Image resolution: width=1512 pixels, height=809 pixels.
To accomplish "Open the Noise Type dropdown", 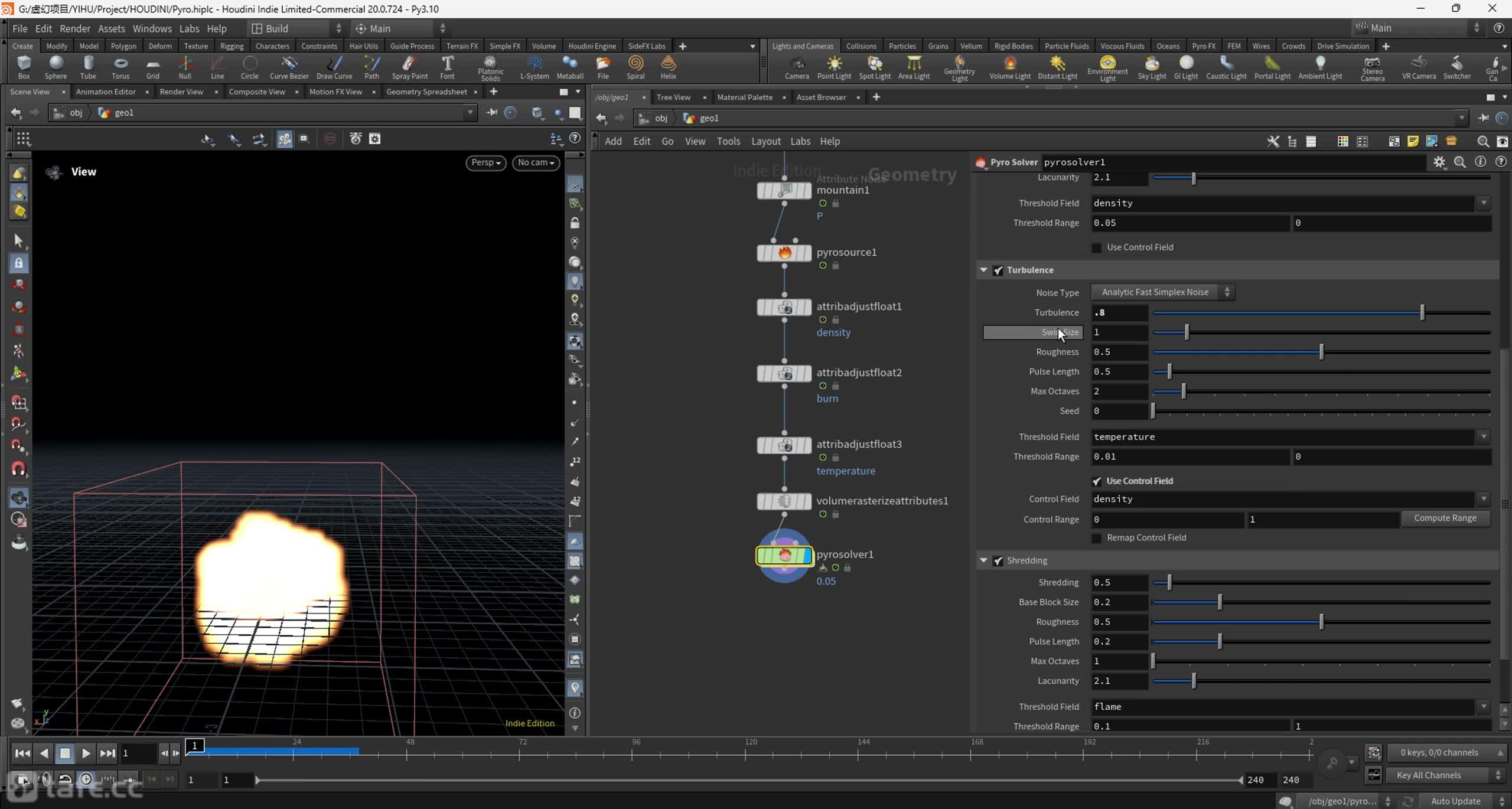I will (x=1162, y=292).
